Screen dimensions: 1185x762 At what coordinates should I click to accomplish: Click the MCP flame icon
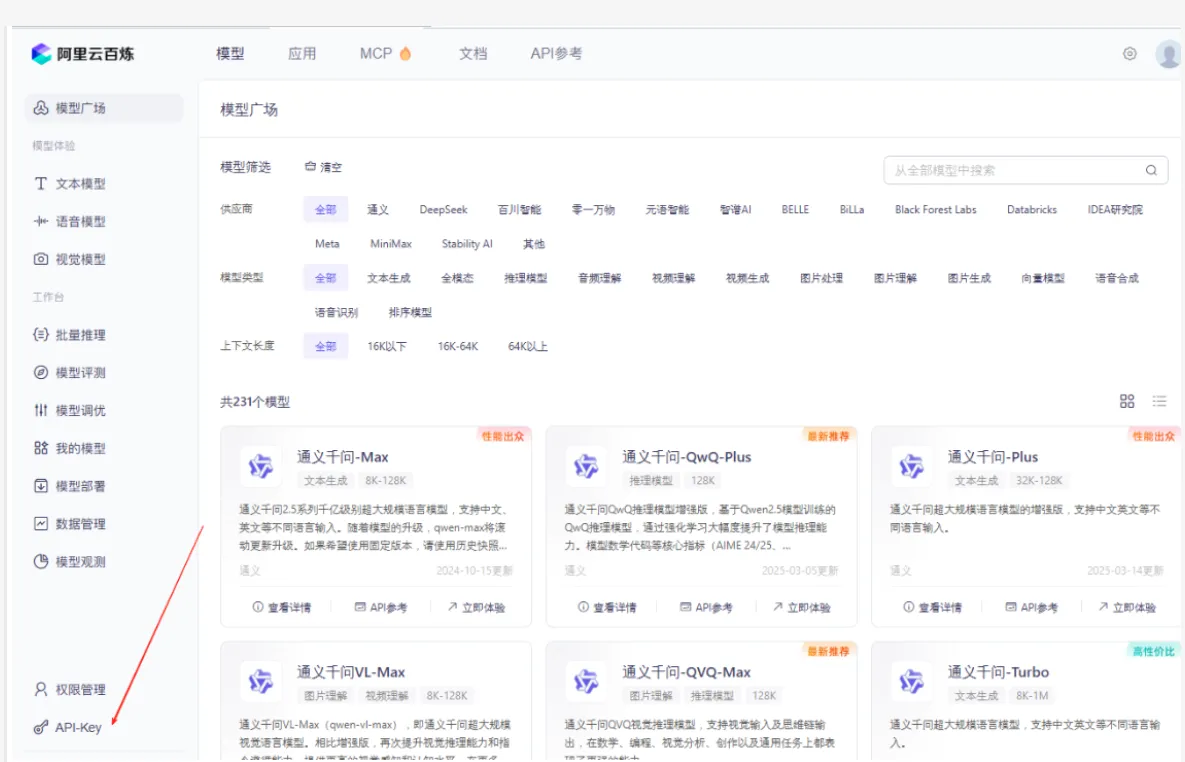pyautogui.click(x=405, y=54)
